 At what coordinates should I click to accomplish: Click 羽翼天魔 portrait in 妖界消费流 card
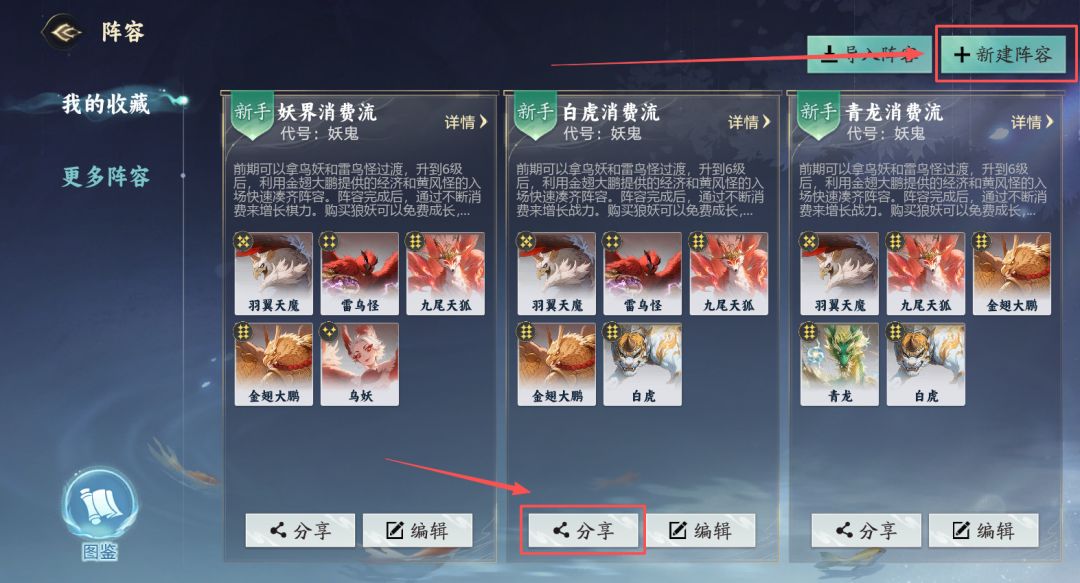tap(273, 274)
